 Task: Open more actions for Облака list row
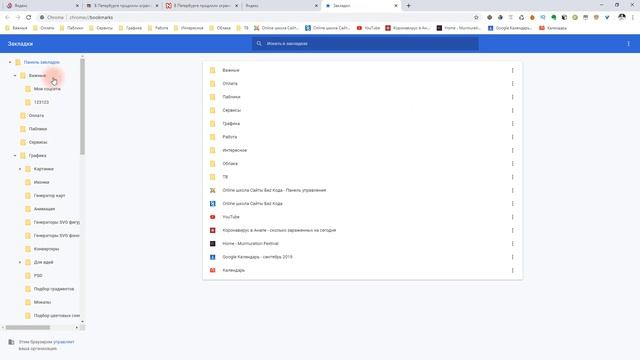coord(512,164)
